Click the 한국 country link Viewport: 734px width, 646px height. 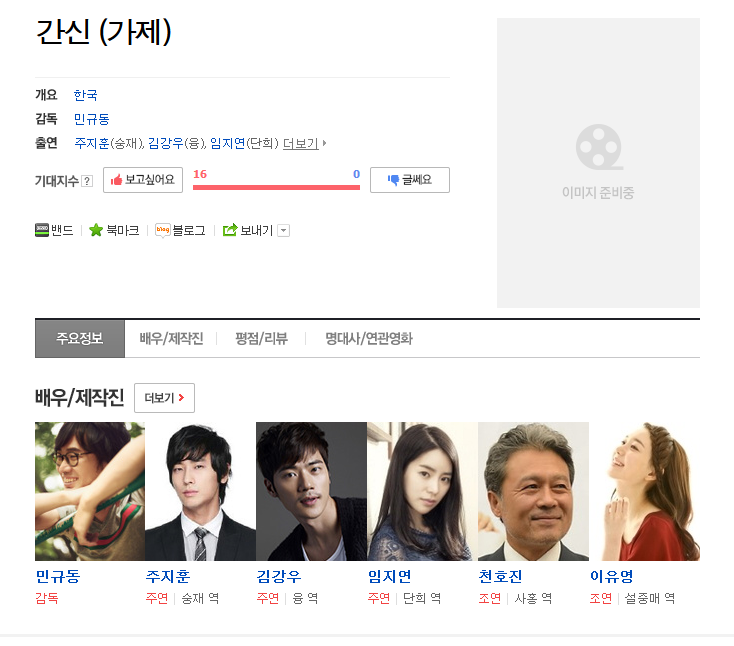[x=86, y=95]
